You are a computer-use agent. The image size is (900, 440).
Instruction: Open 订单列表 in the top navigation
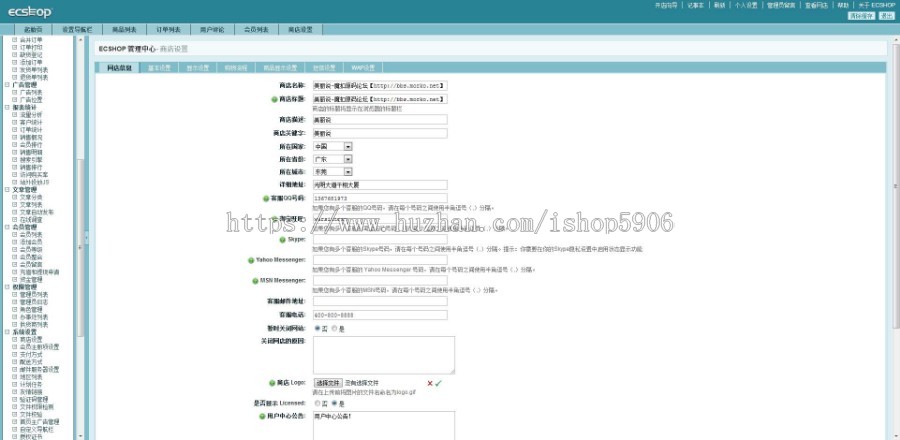(x=168, y=29)
